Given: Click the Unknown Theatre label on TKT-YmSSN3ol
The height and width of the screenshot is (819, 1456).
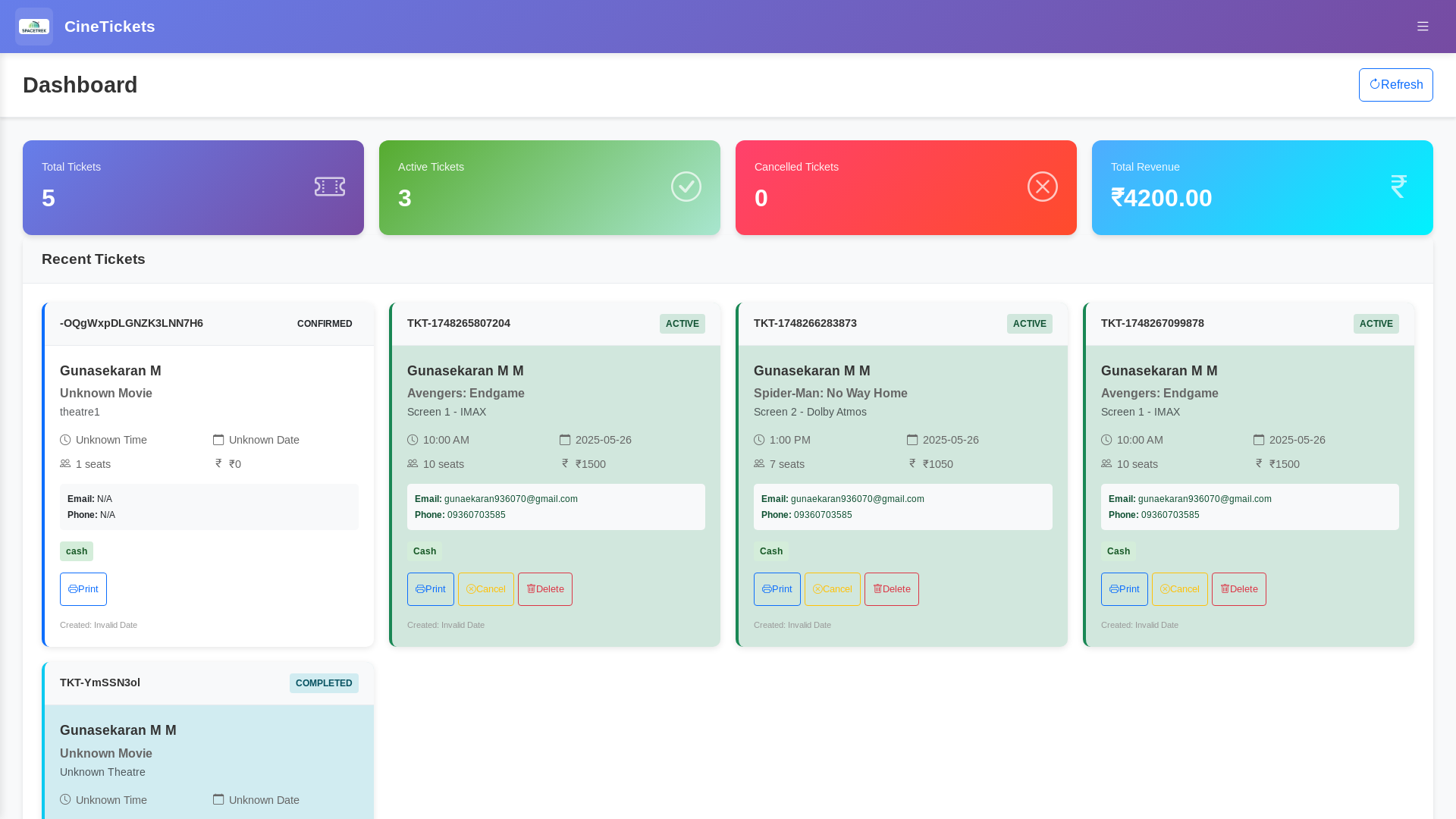Looking at the screenshot, I should [x=102, y=772].
